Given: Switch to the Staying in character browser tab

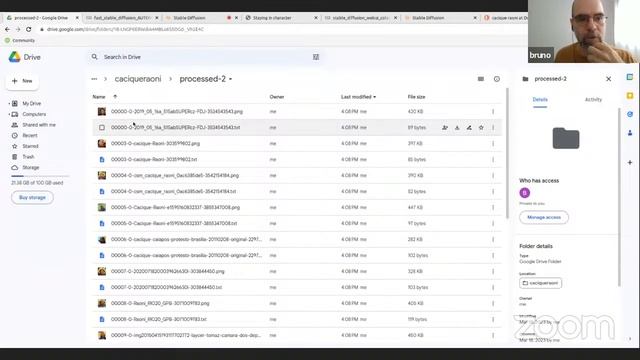Looking at the screenshot, I should click(280, 18).
